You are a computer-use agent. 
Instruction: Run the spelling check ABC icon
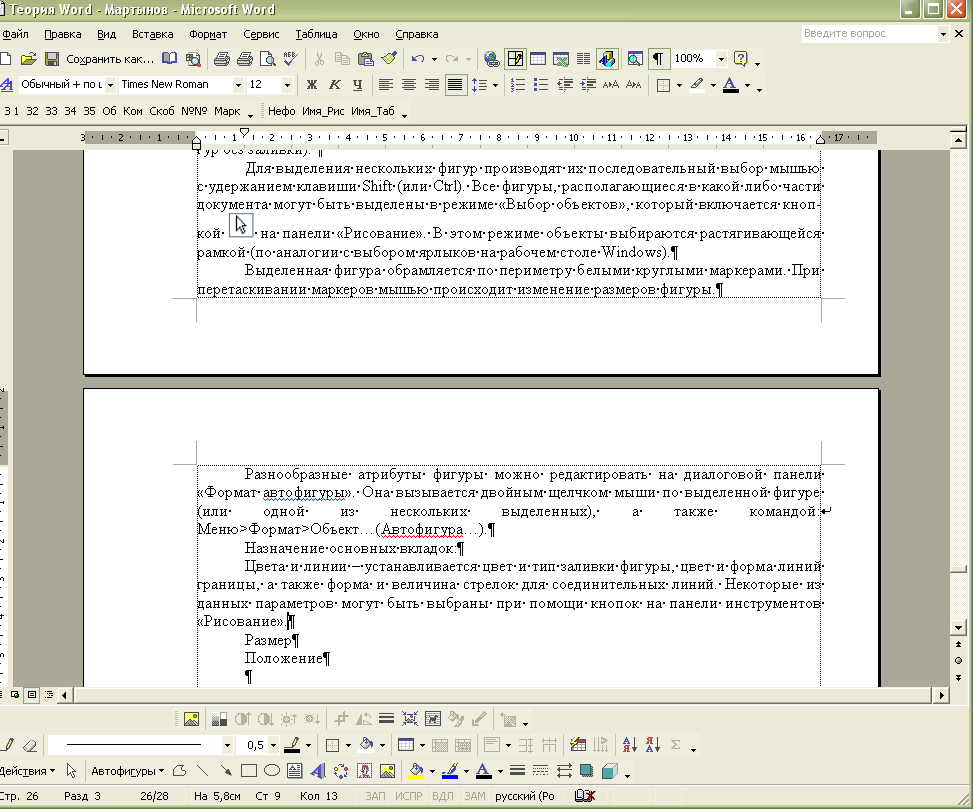290,59
